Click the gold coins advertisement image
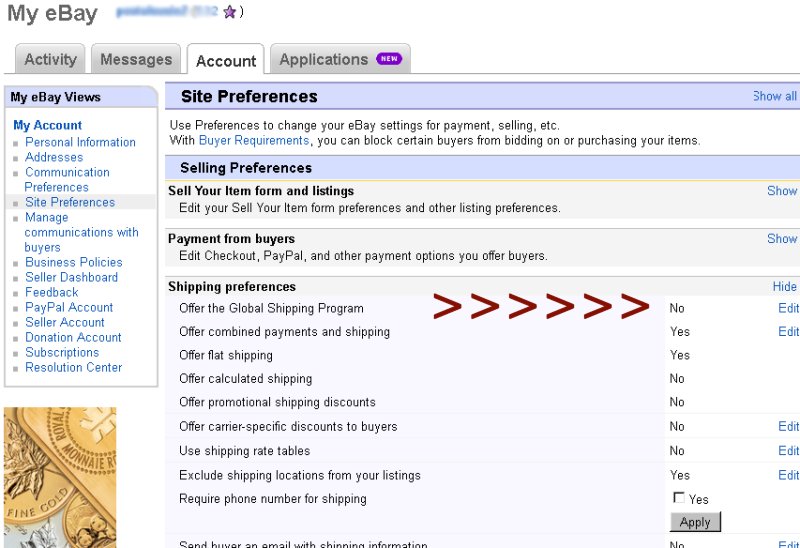Viewport: 800px width, 548px height. coord(60,477)
